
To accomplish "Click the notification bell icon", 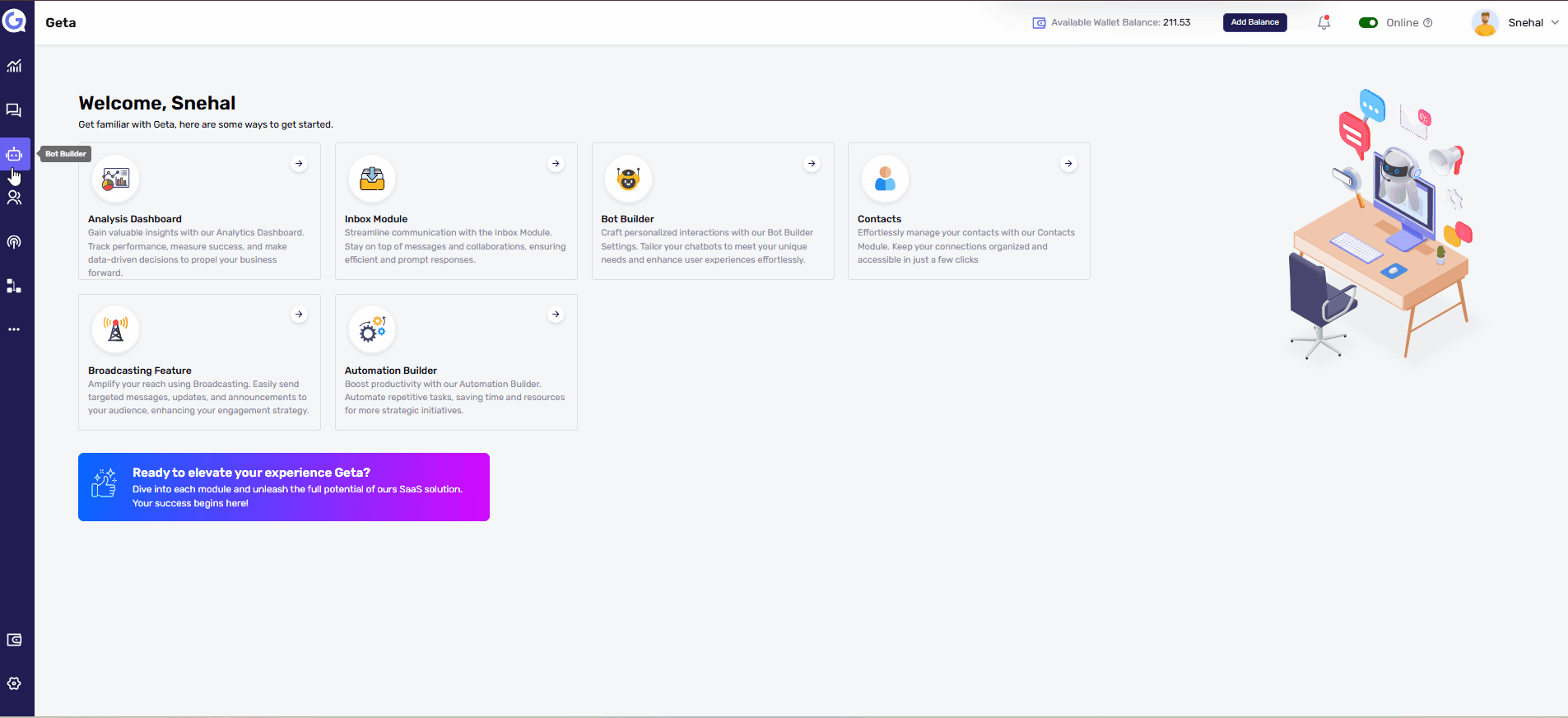I will [x=1324, y=23].
